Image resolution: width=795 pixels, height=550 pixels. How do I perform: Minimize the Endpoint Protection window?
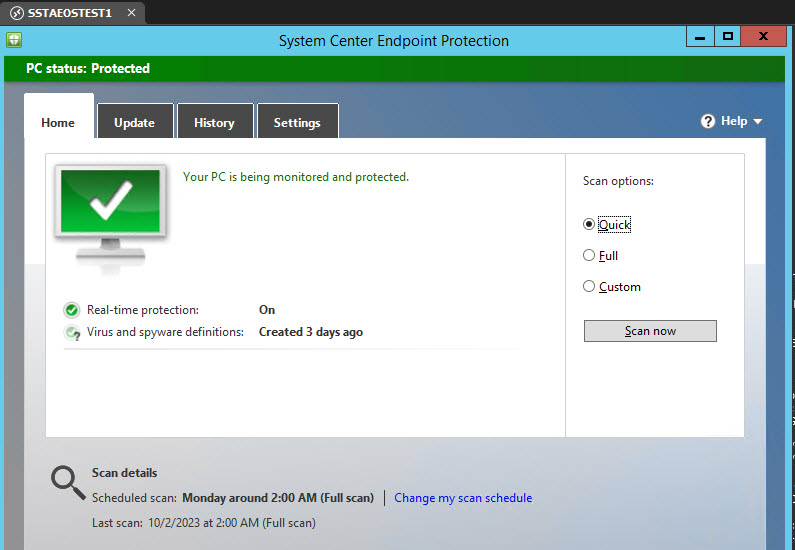[700, 36]
